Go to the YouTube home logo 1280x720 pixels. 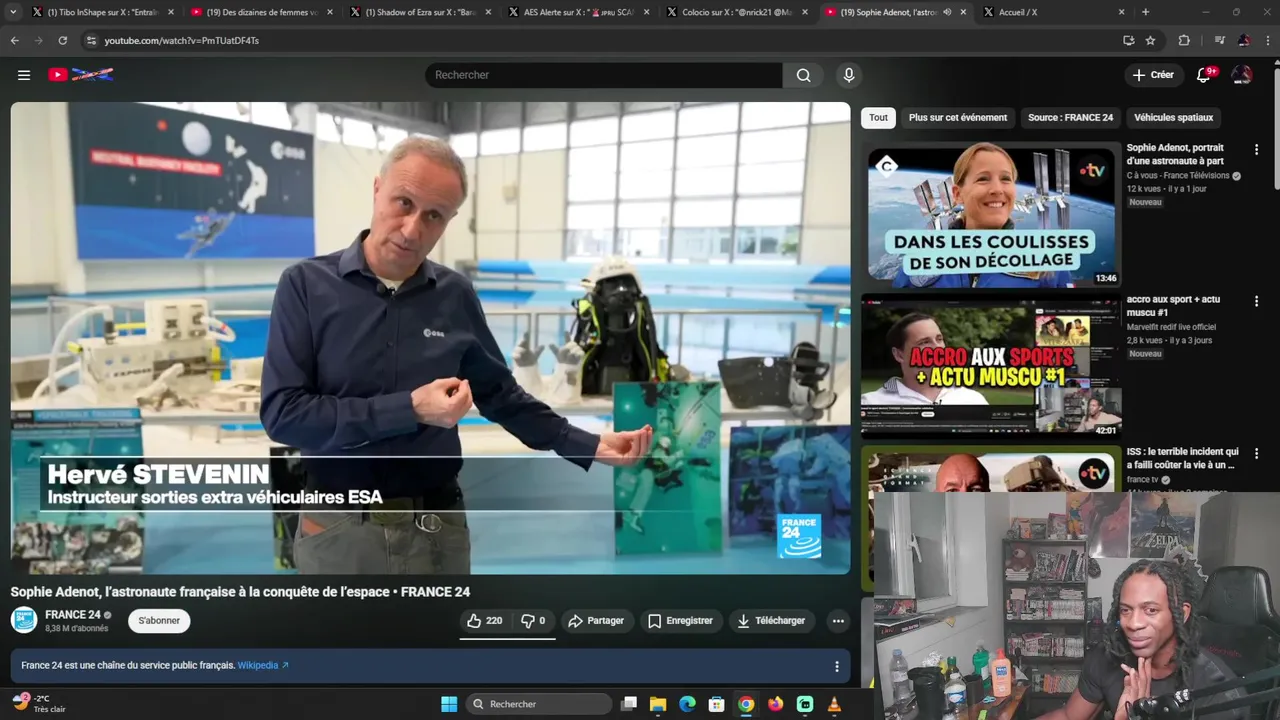tap(81, 75)
